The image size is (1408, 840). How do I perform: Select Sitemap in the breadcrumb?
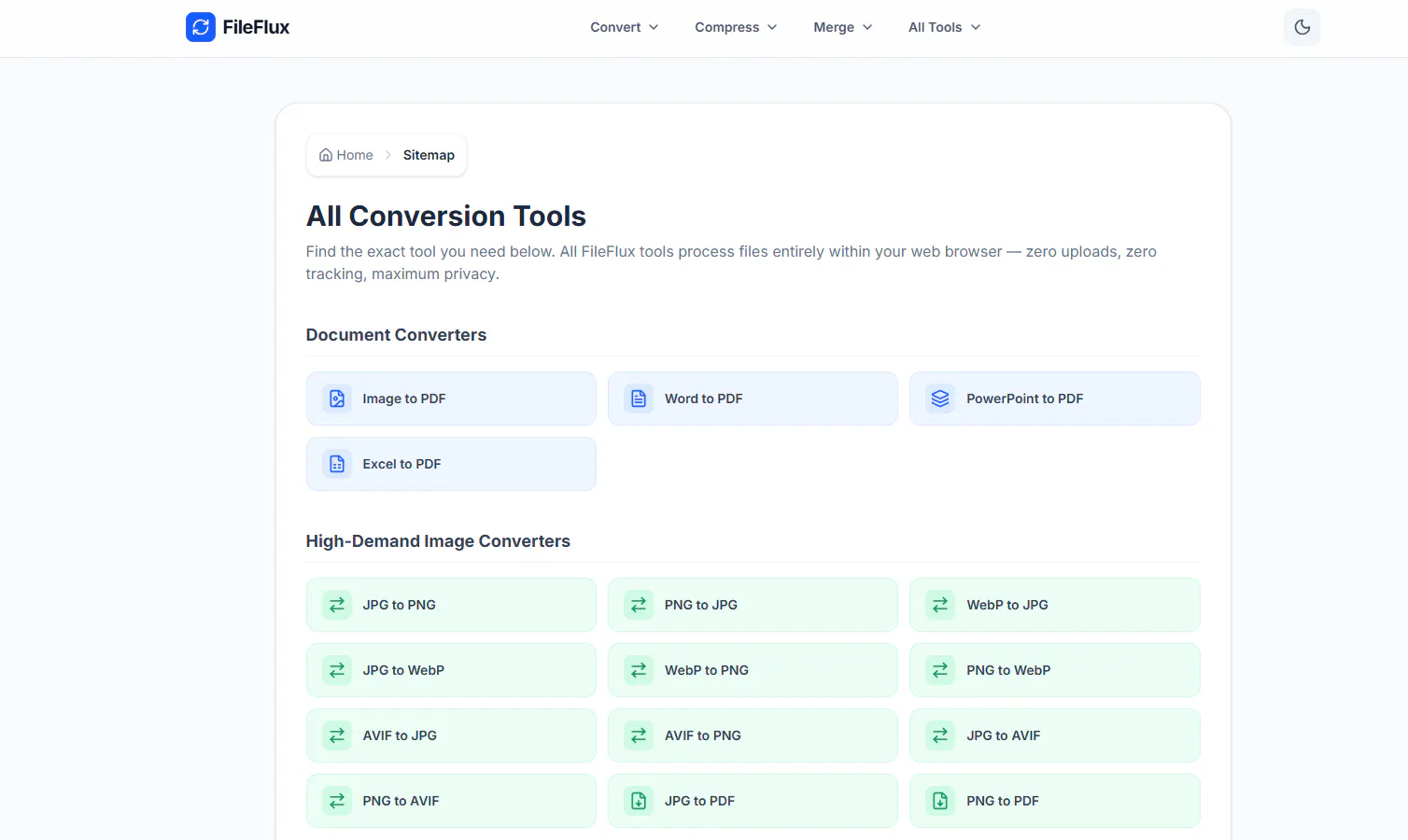pyautogui.click(x=429, y=155)
